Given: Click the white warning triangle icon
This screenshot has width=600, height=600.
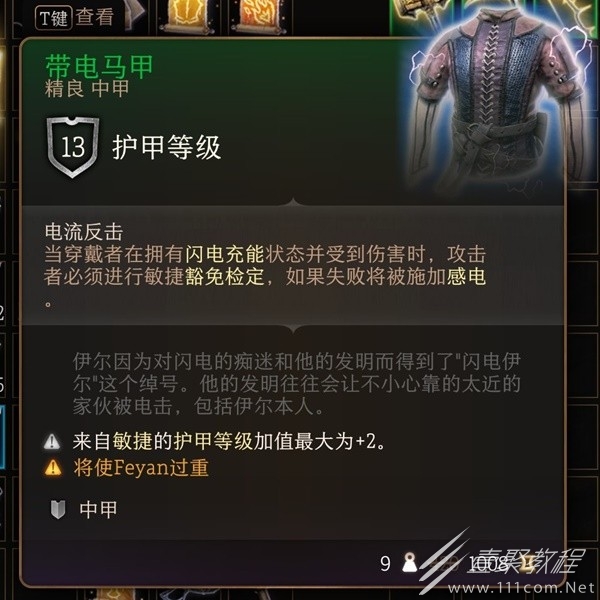Looking at the screenshot, I should (52, 441).
